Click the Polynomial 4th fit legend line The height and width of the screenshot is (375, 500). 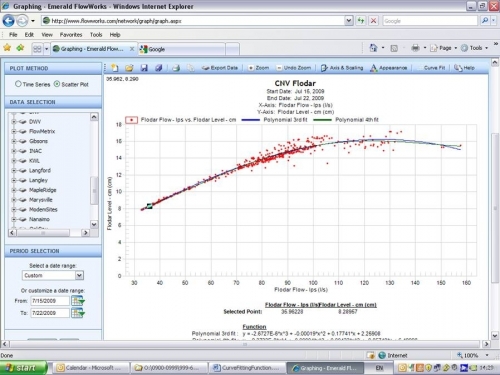point(322,120)
